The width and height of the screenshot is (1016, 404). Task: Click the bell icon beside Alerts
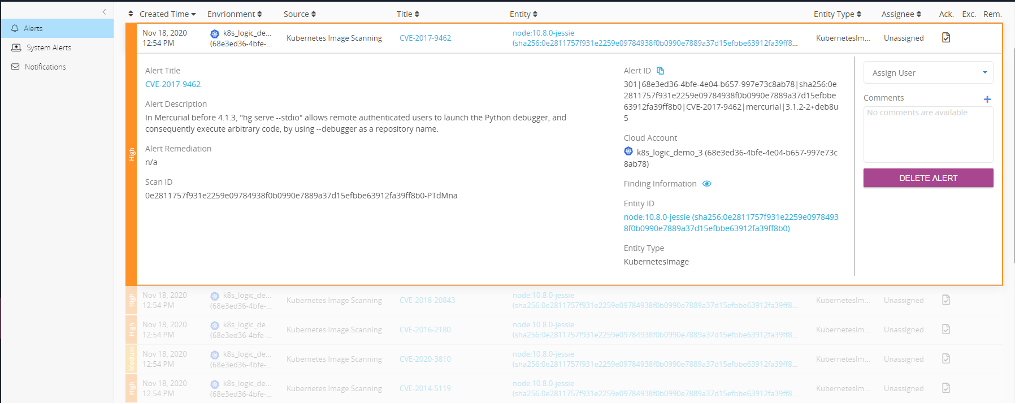tap(15, 29)
